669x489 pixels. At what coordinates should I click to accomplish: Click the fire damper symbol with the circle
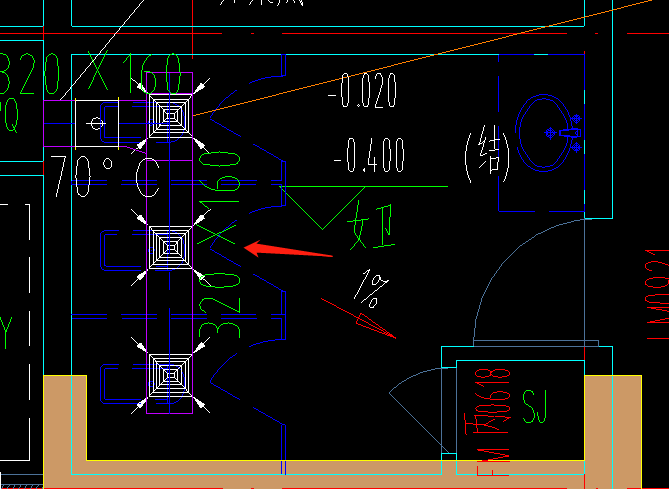coord(97,124)
